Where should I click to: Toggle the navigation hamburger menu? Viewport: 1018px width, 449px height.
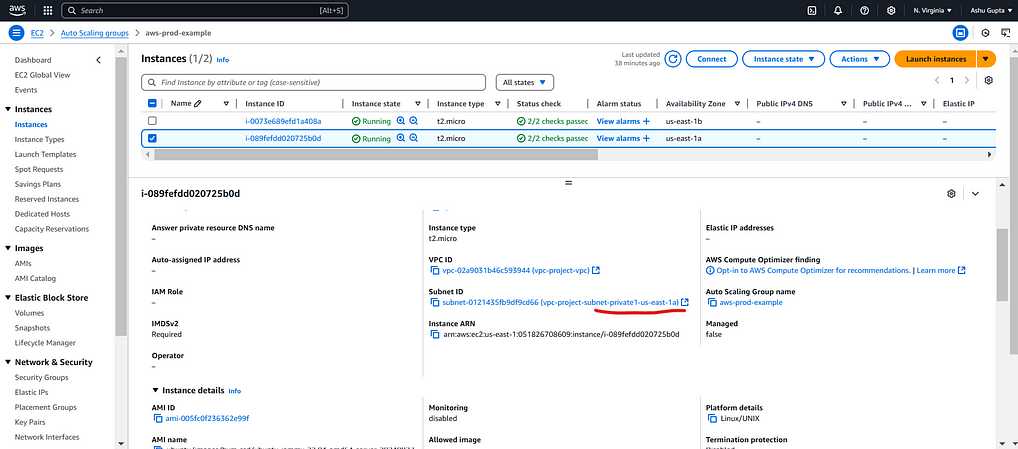click(x=16, y=33)
